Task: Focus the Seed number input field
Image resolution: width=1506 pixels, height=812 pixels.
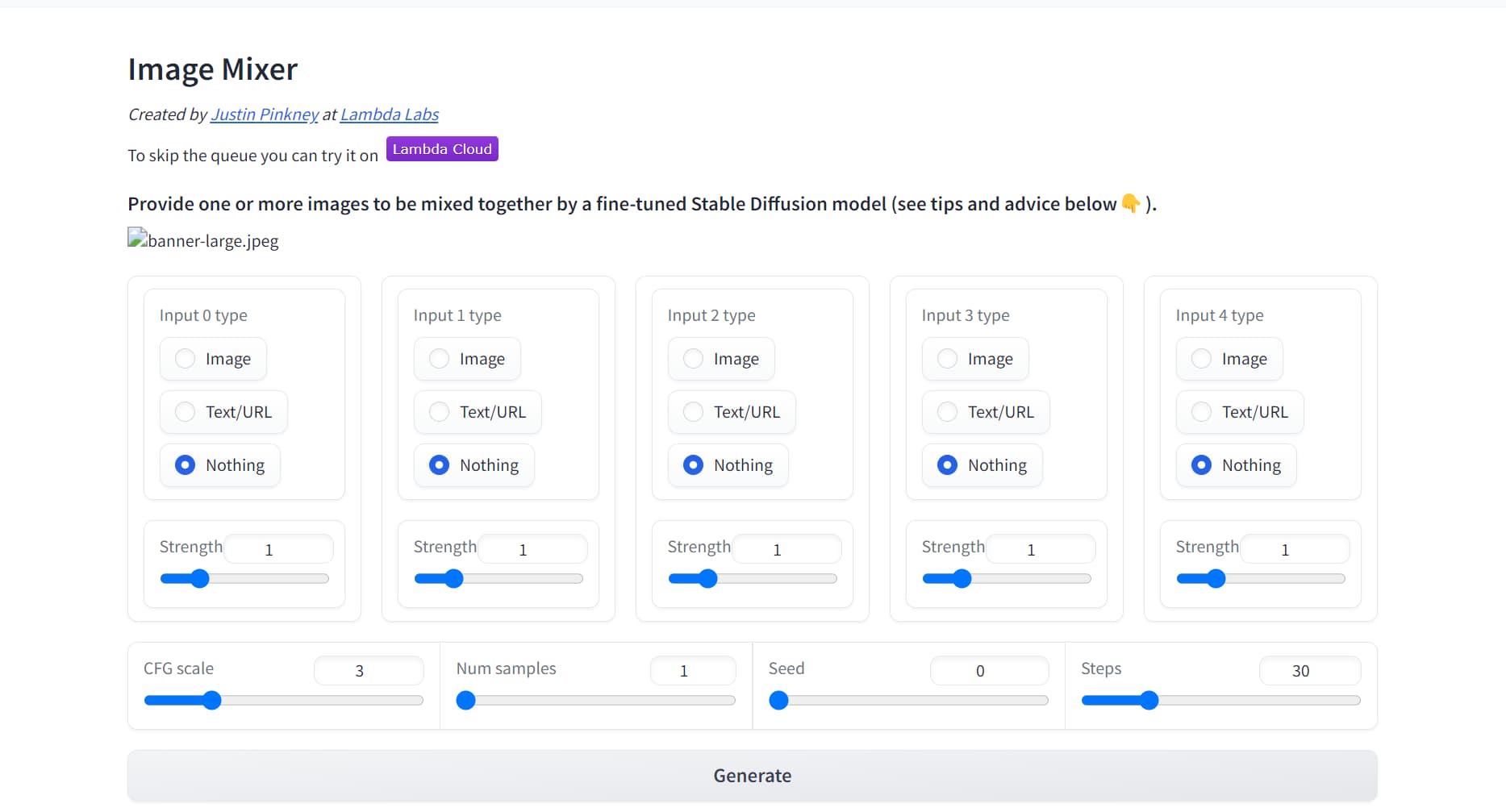Action: 989,671
